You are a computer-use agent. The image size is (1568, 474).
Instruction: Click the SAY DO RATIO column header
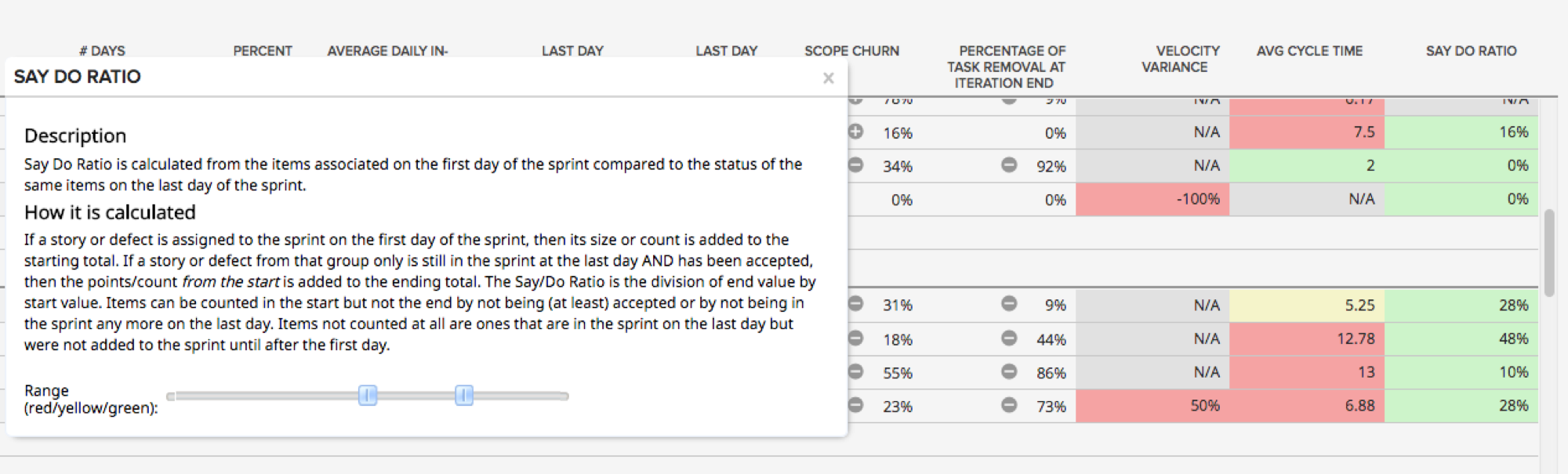click(x=1471, y=51)
